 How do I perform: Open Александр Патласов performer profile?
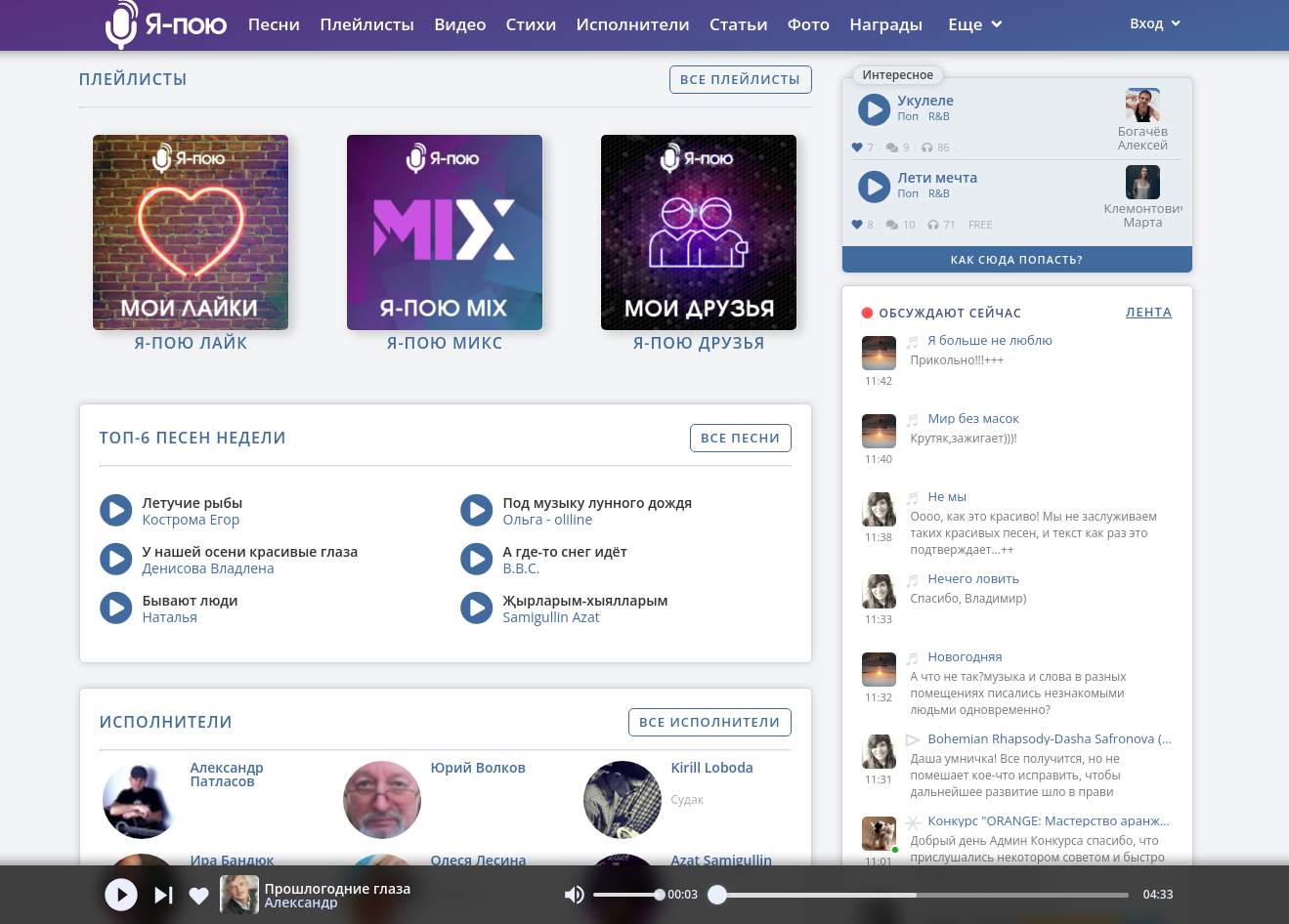click(227, 775)
